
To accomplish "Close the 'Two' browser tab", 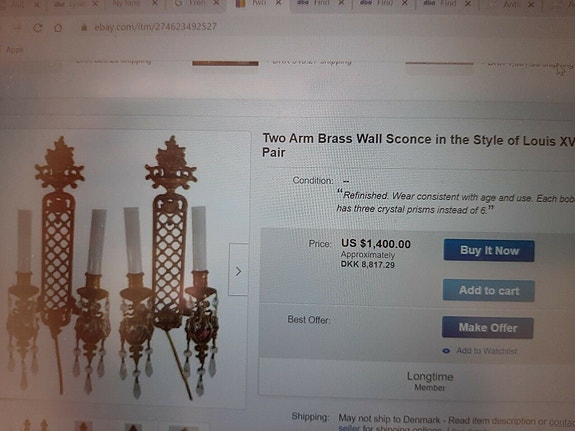I will [278, 3].
